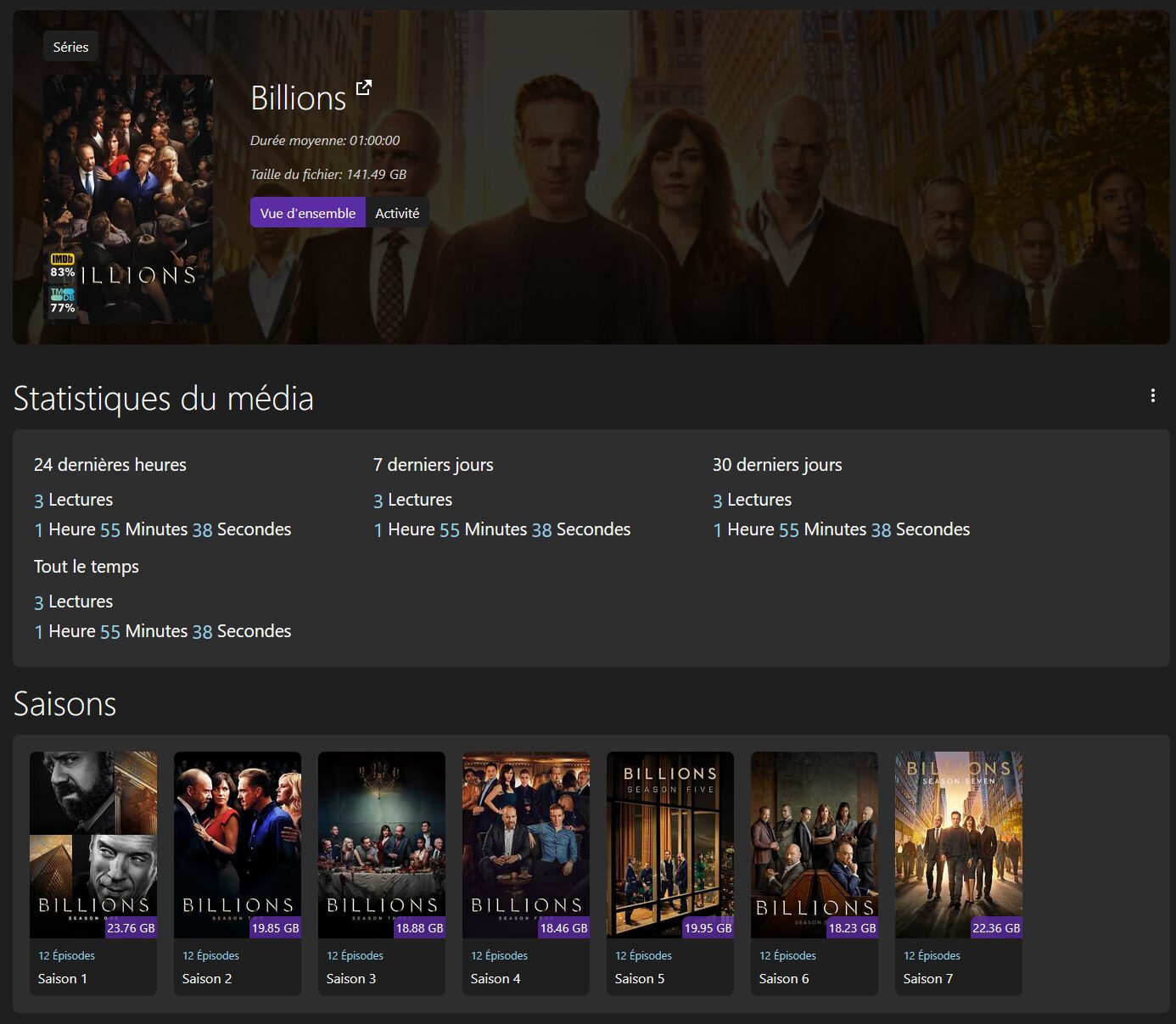Click the TMDB 77% rating badge
The image size is (1176, 1024).
pos(63,301)
